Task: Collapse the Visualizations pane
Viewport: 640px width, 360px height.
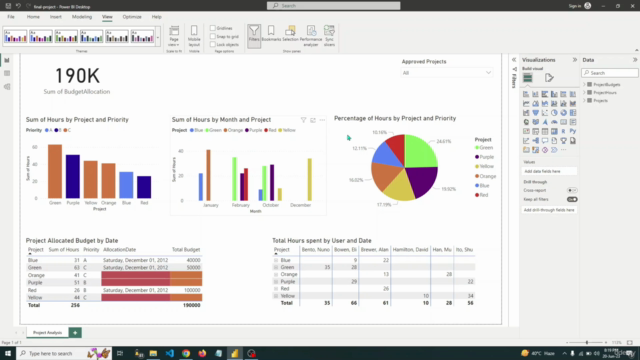Action: 575,60
